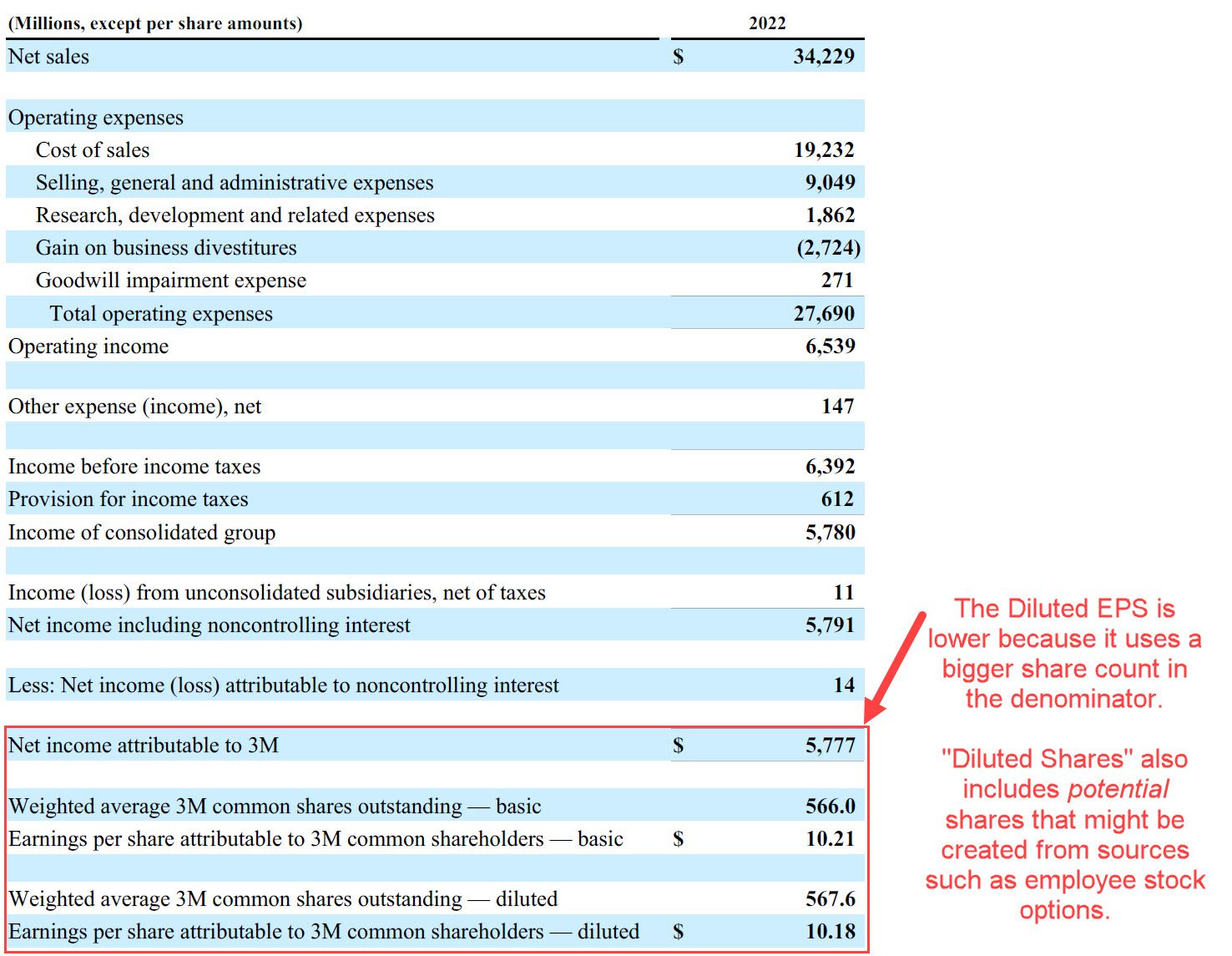The height and width of the screenshot is (956, 1232).
Task: Click the basic weighted average shares 566.0
Action: point(830,807)
